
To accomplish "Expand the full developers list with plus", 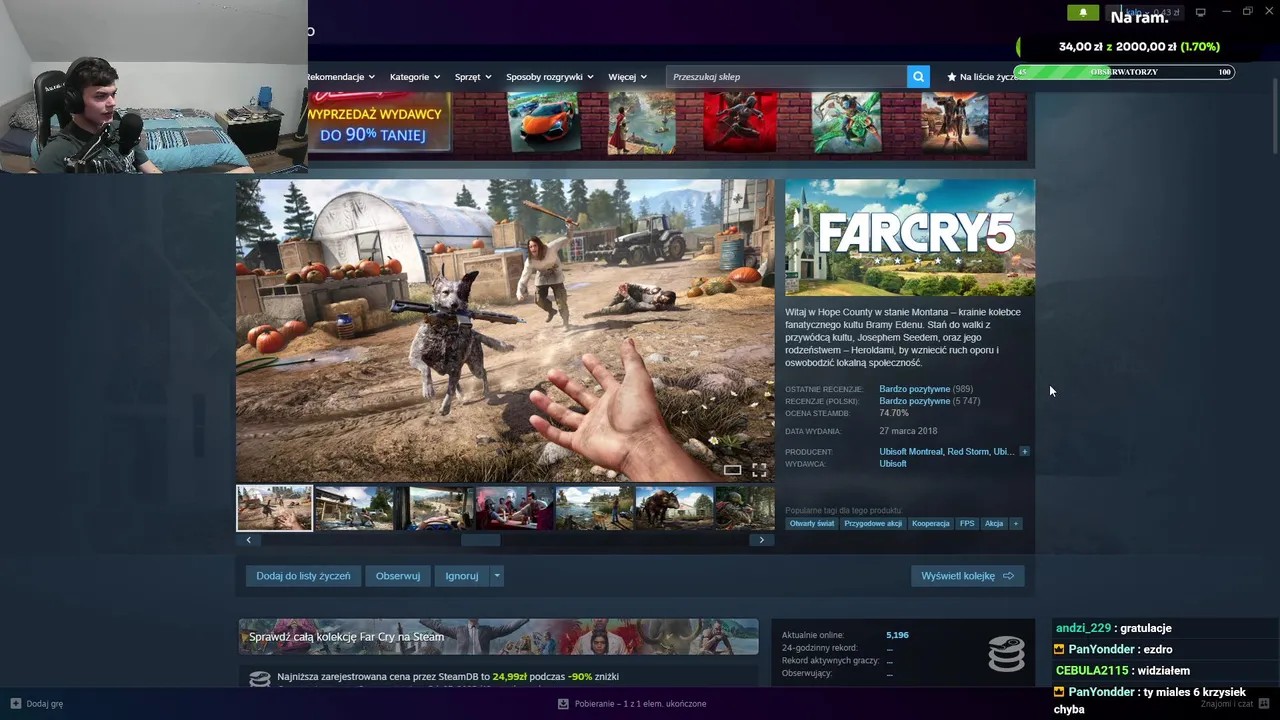I will tap(1024, 452).
